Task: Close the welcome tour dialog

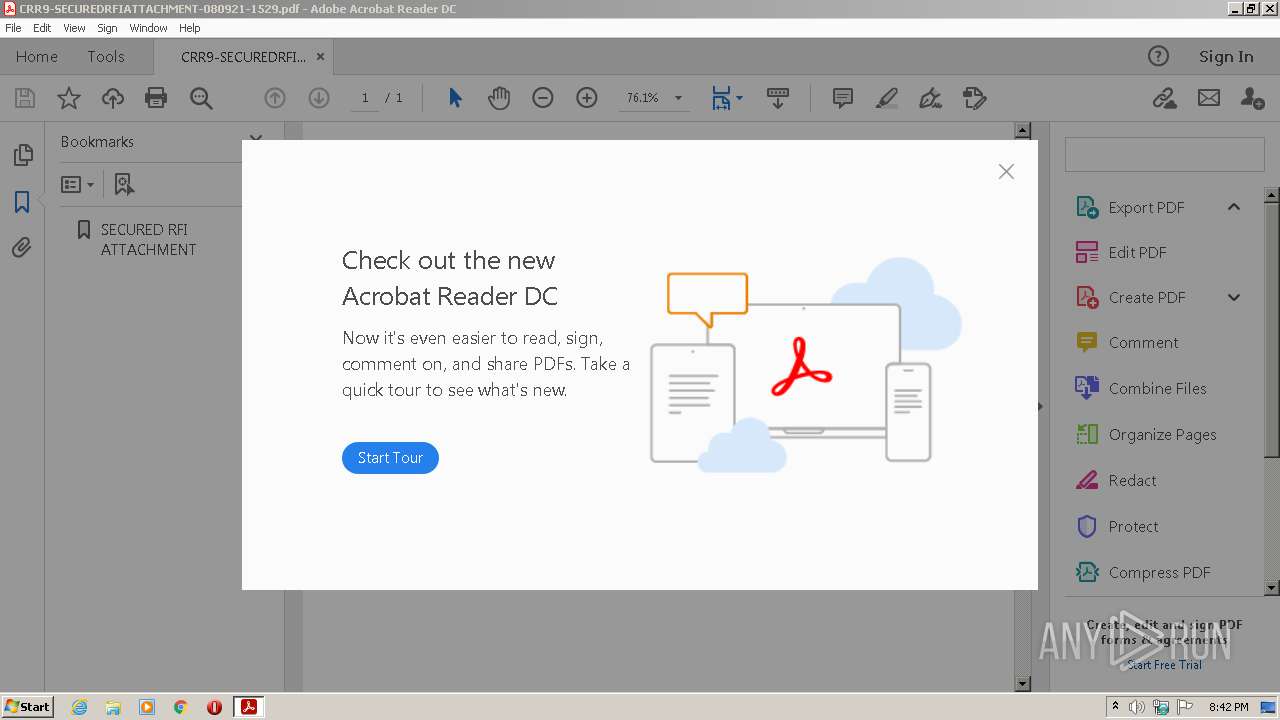Action: coord(1006,172)
